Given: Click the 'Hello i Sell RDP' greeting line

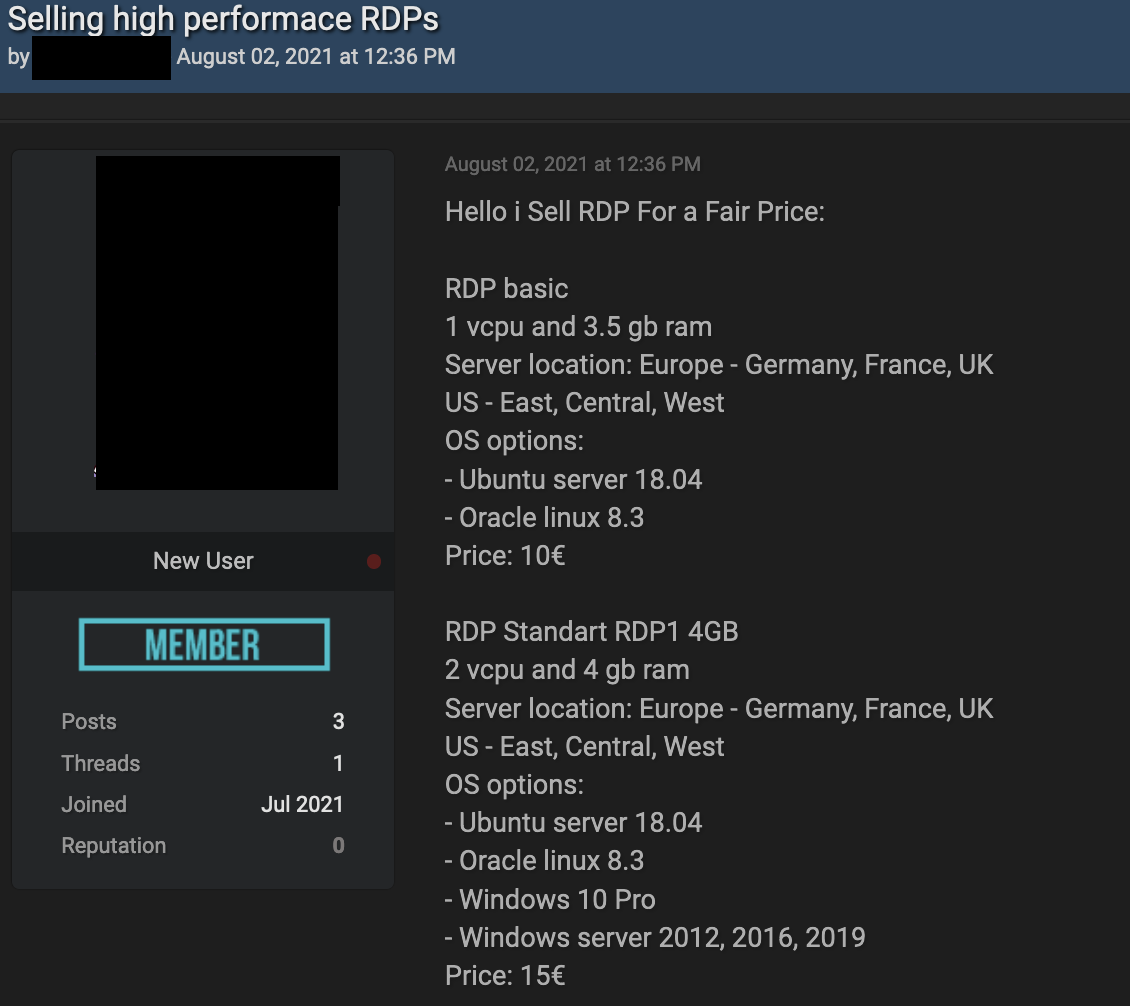Looking at the screenshot, I should [x=634, y=212].
